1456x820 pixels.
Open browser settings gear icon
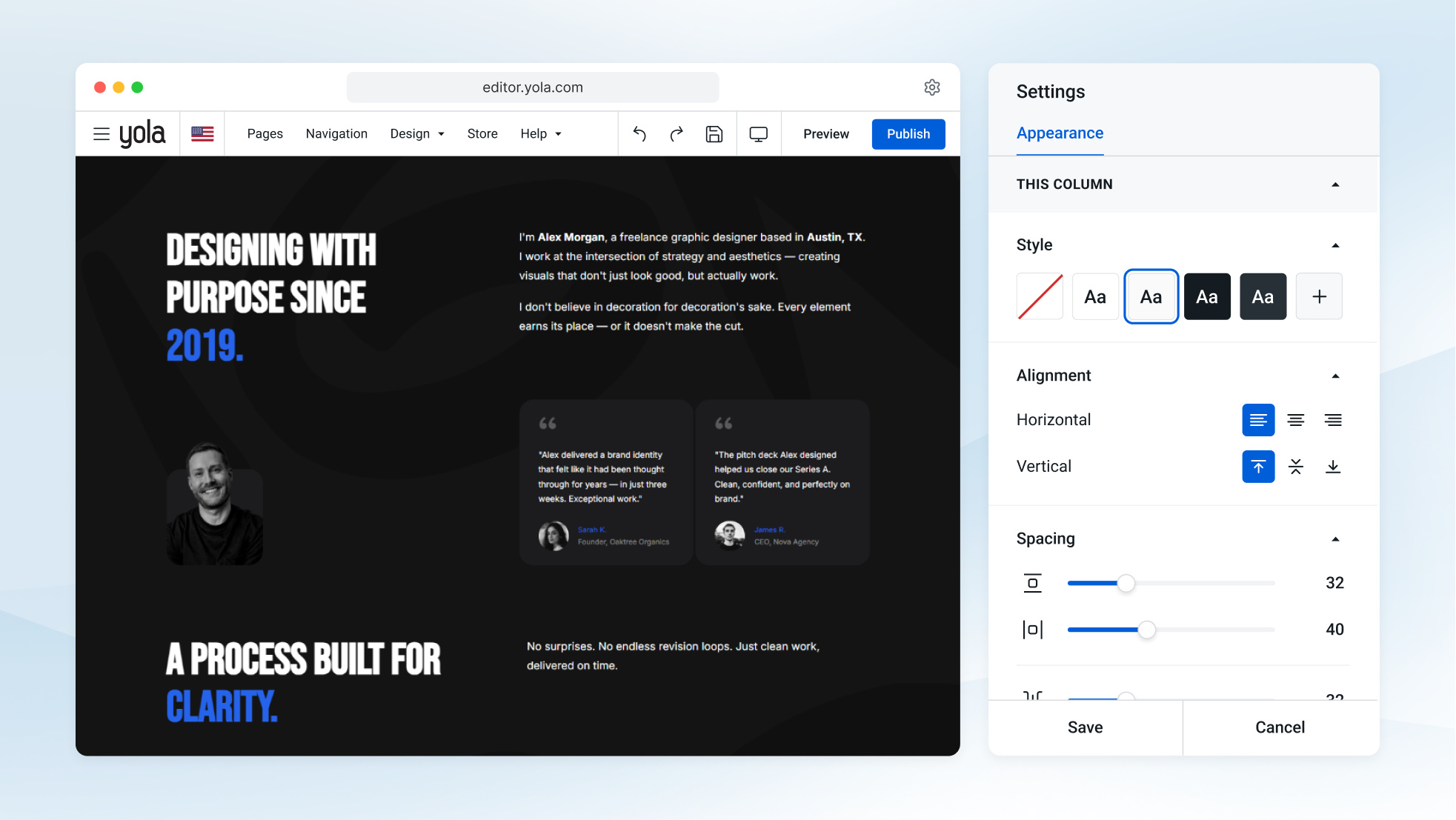[932, 87]
